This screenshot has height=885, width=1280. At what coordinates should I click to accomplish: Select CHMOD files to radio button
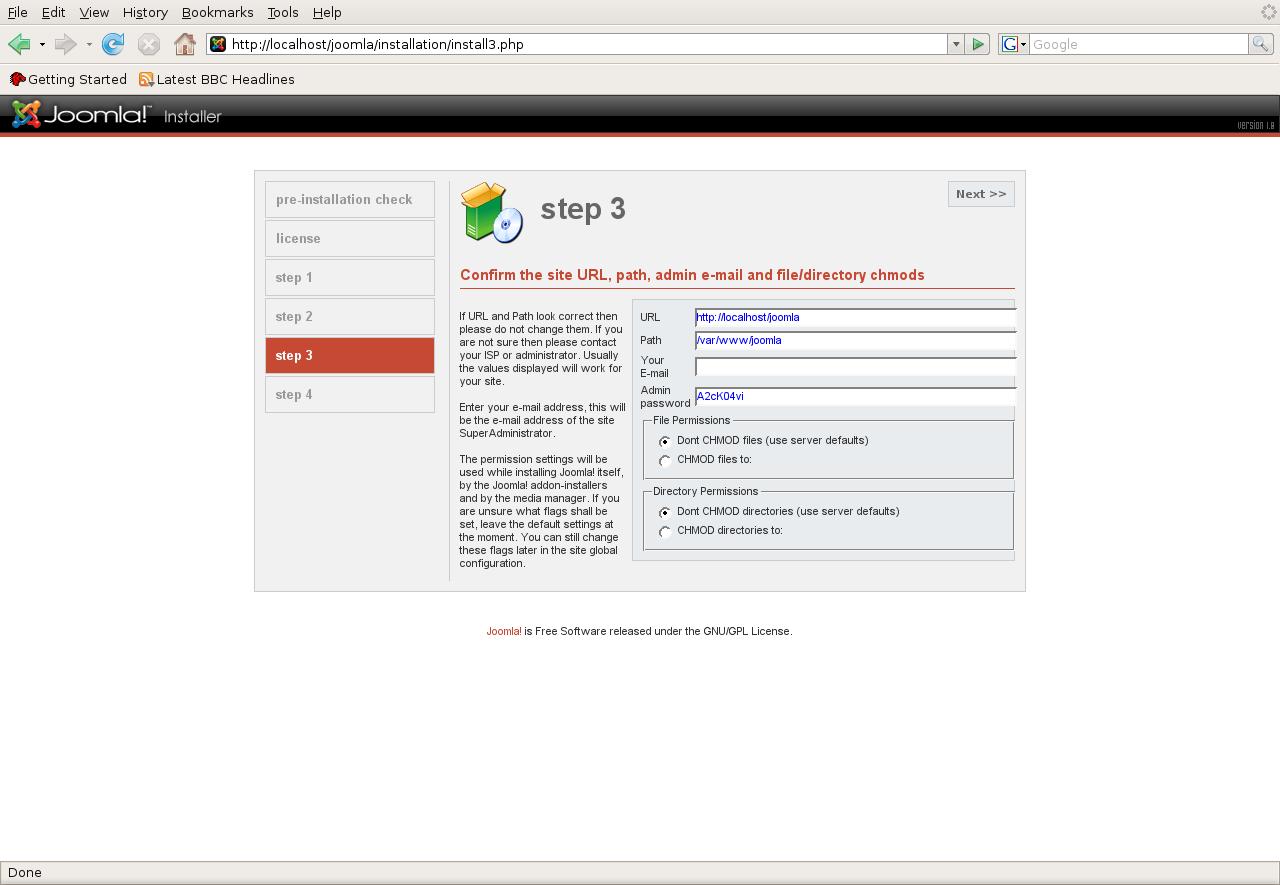pos(665,461)
